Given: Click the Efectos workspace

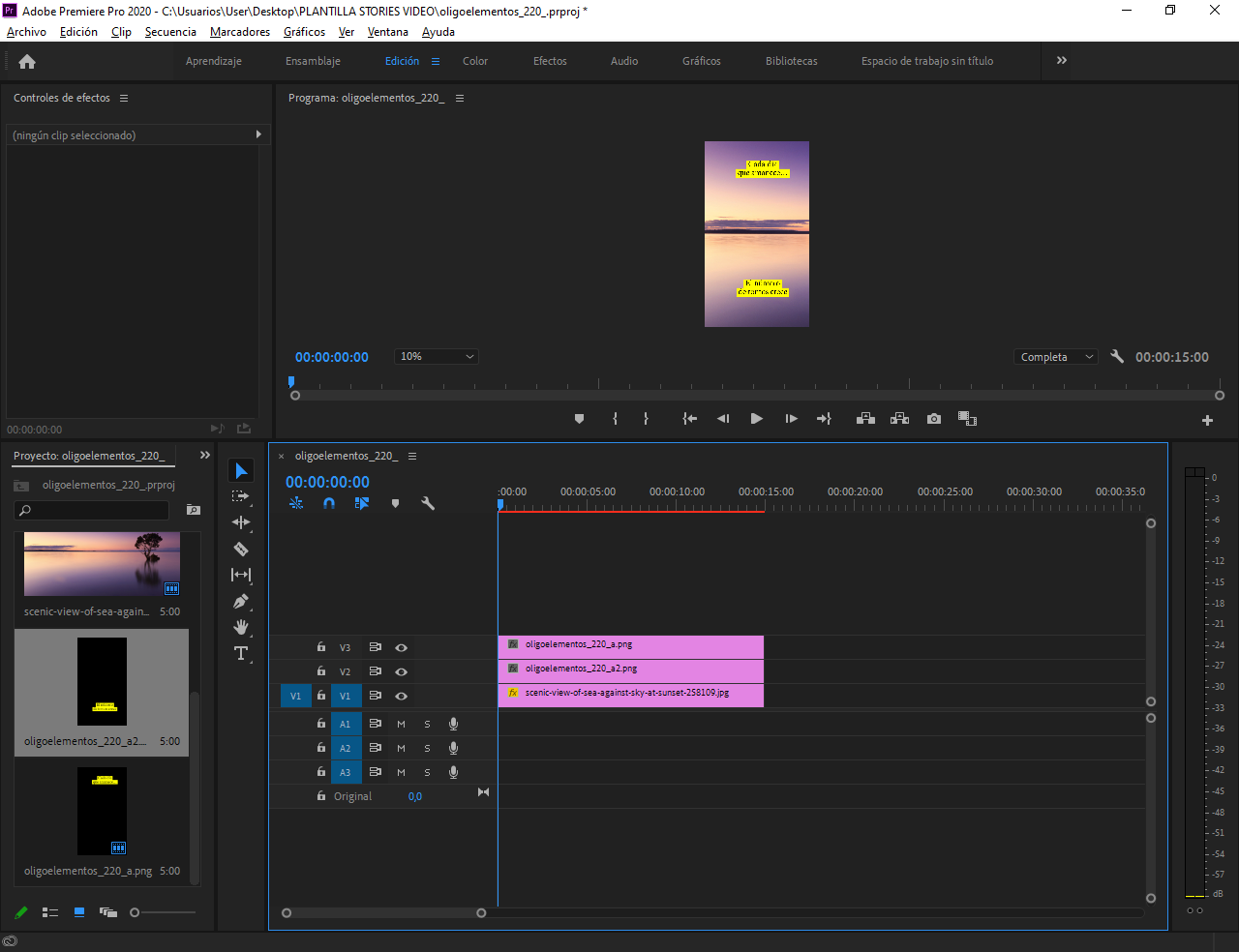Looking at the screenshot, I should click(x=550, y=61).
